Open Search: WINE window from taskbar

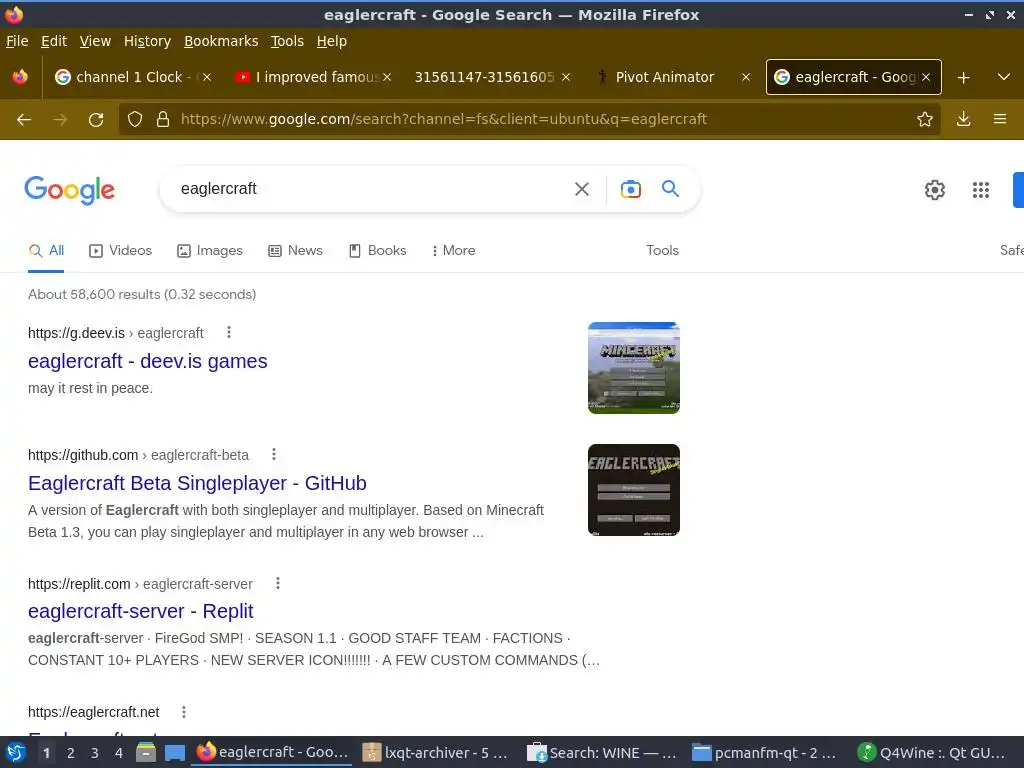coord(601,753)
